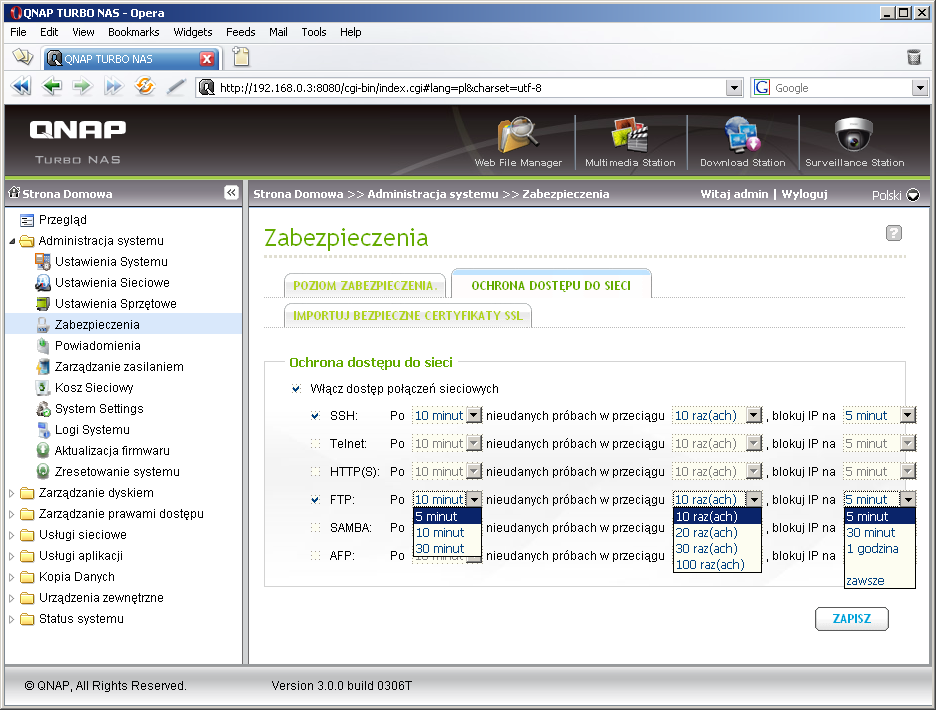Go forward with the green arrow
The image size is (936, 710).
tap(82, 87)
